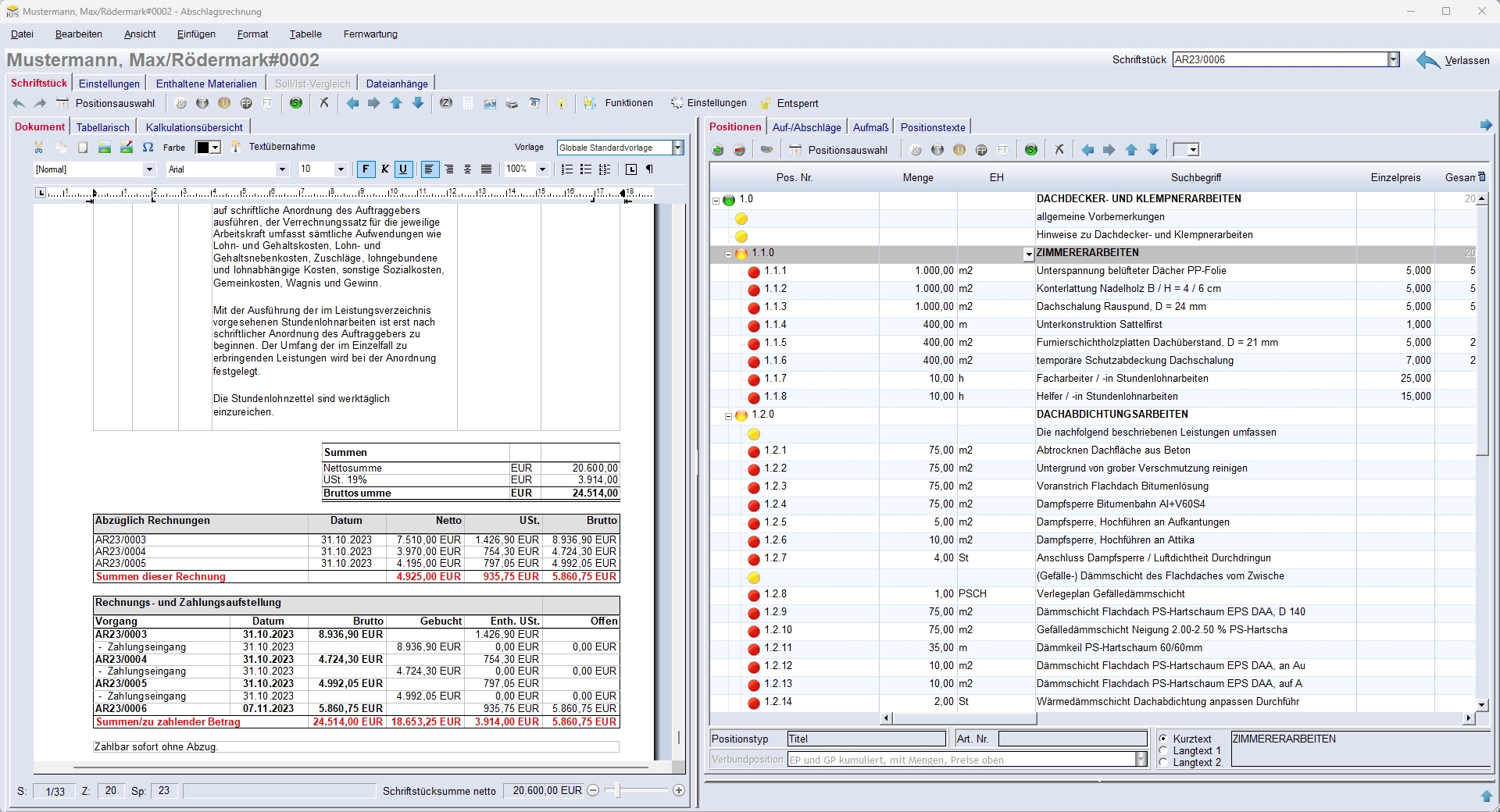Click the Art. Nr. input field
The width and height of the screenshot is (1500, 812).
click(1072, 739)
